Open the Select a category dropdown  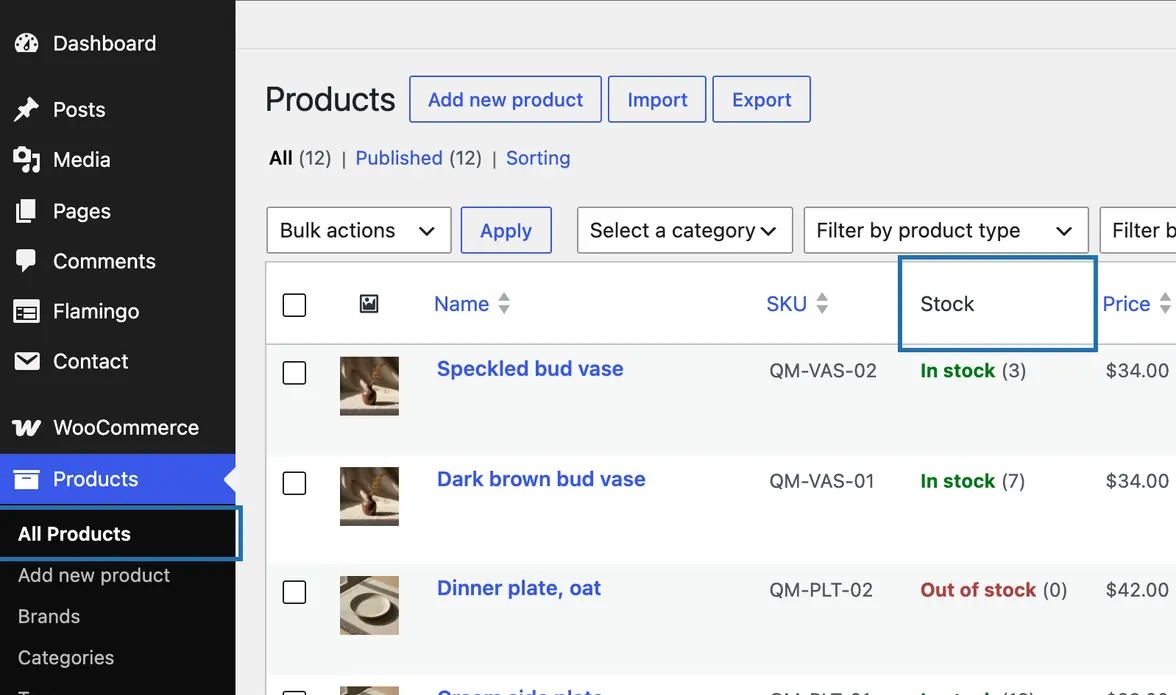(x=685, y=230)
